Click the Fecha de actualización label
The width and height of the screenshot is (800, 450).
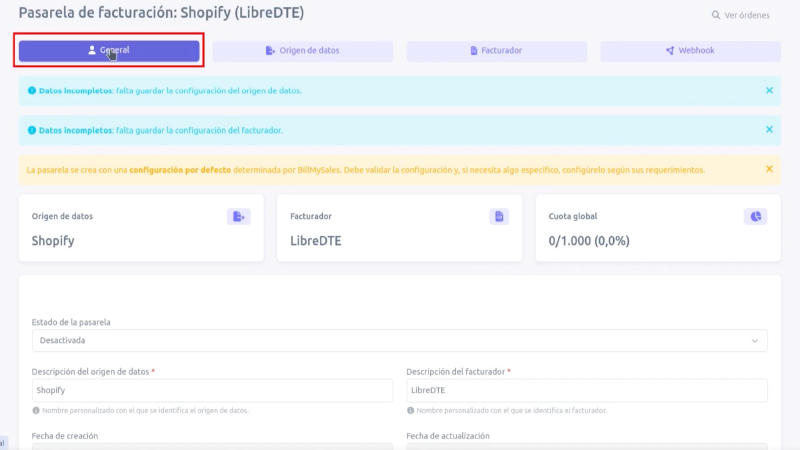[x=448, y=436]
